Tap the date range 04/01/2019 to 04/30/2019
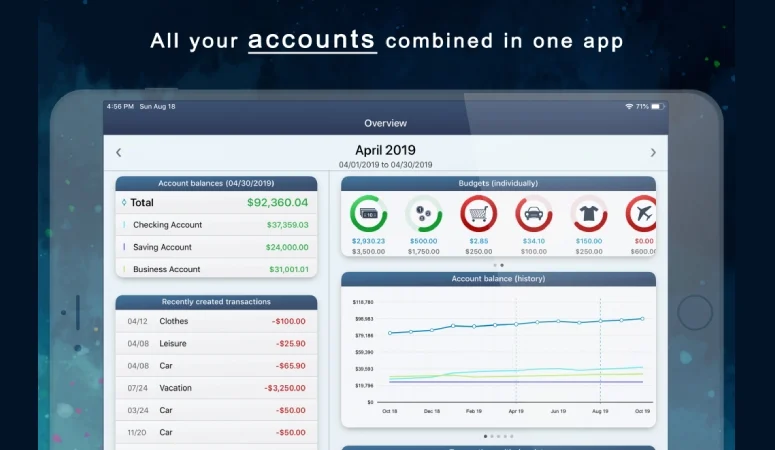 (385, 165)
